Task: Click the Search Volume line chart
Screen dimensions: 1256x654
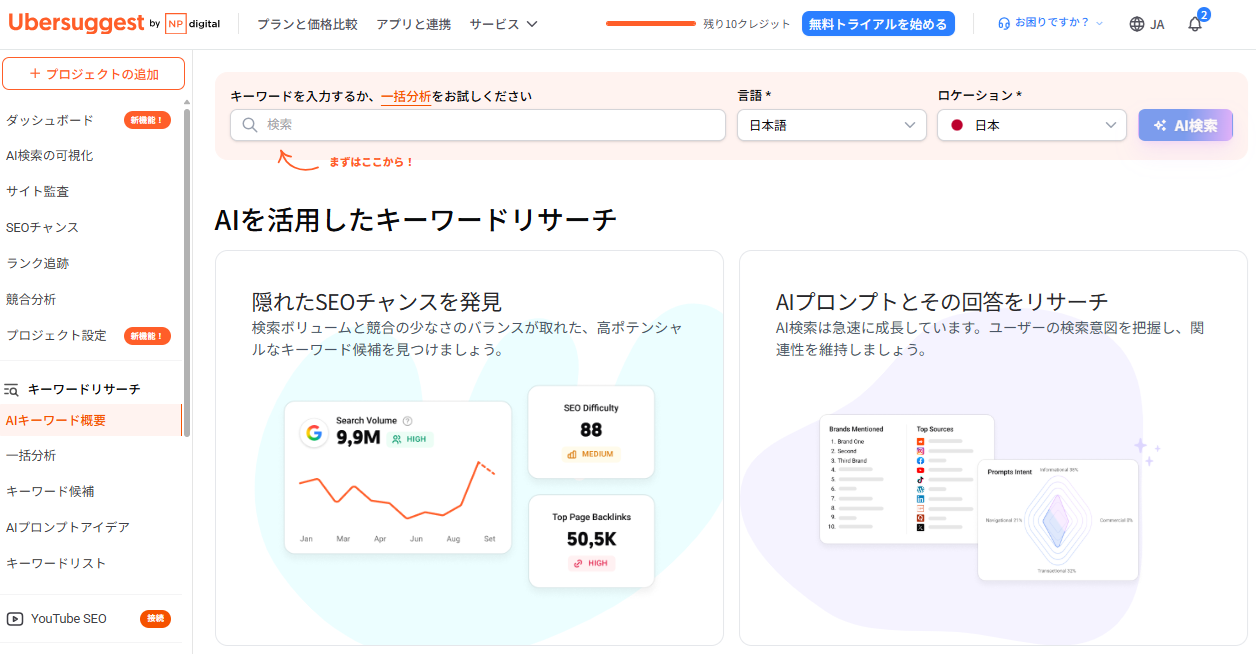Action: (x=397, y=491)
